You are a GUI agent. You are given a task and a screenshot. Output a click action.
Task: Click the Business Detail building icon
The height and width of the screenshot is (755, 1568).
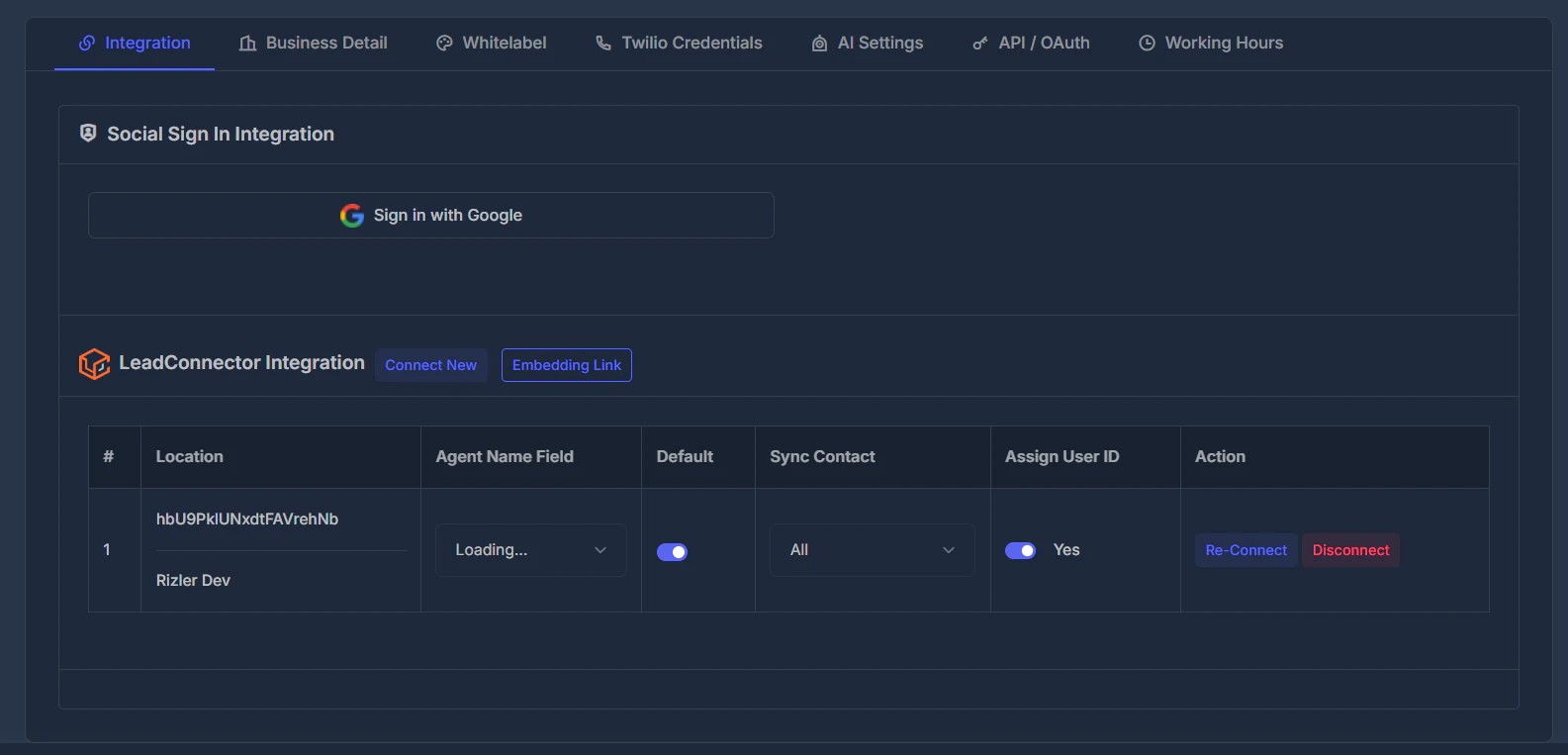247,44
